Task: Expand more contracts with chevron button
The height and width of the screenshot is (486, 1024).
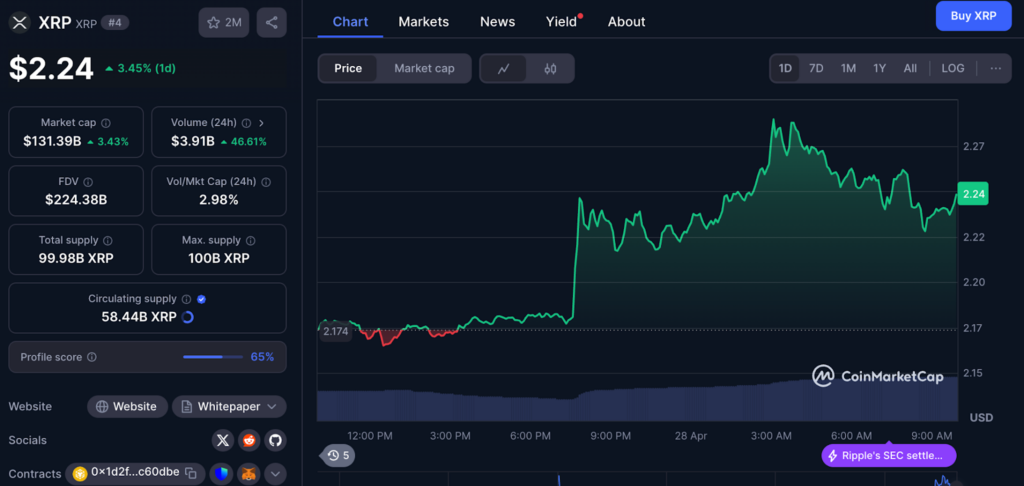Action: [x=274, y=473]
